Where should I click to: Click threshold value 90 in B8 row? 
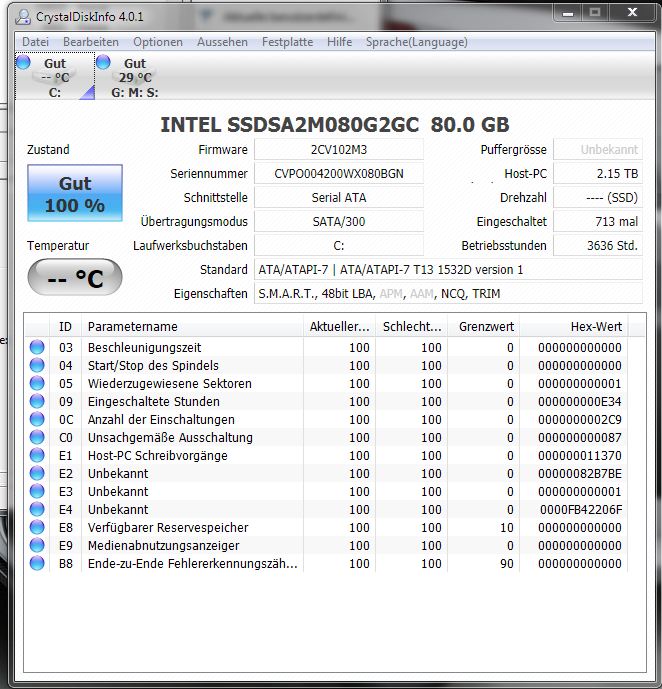pyautogui.click(x=506, y=564)
